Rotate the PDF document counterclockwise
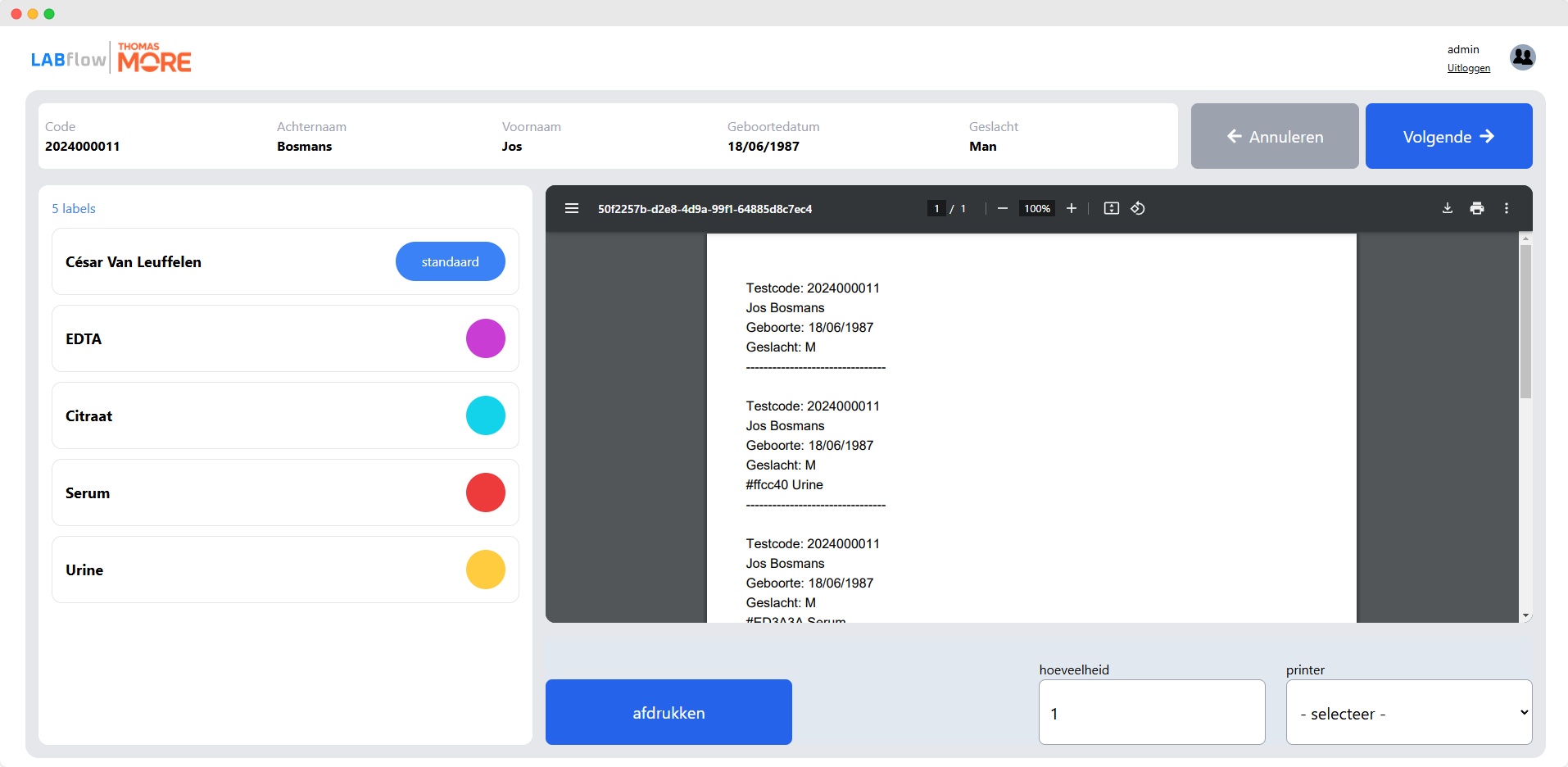The height and width of the screenshot is (767, 1568). tap(1138, 209)
